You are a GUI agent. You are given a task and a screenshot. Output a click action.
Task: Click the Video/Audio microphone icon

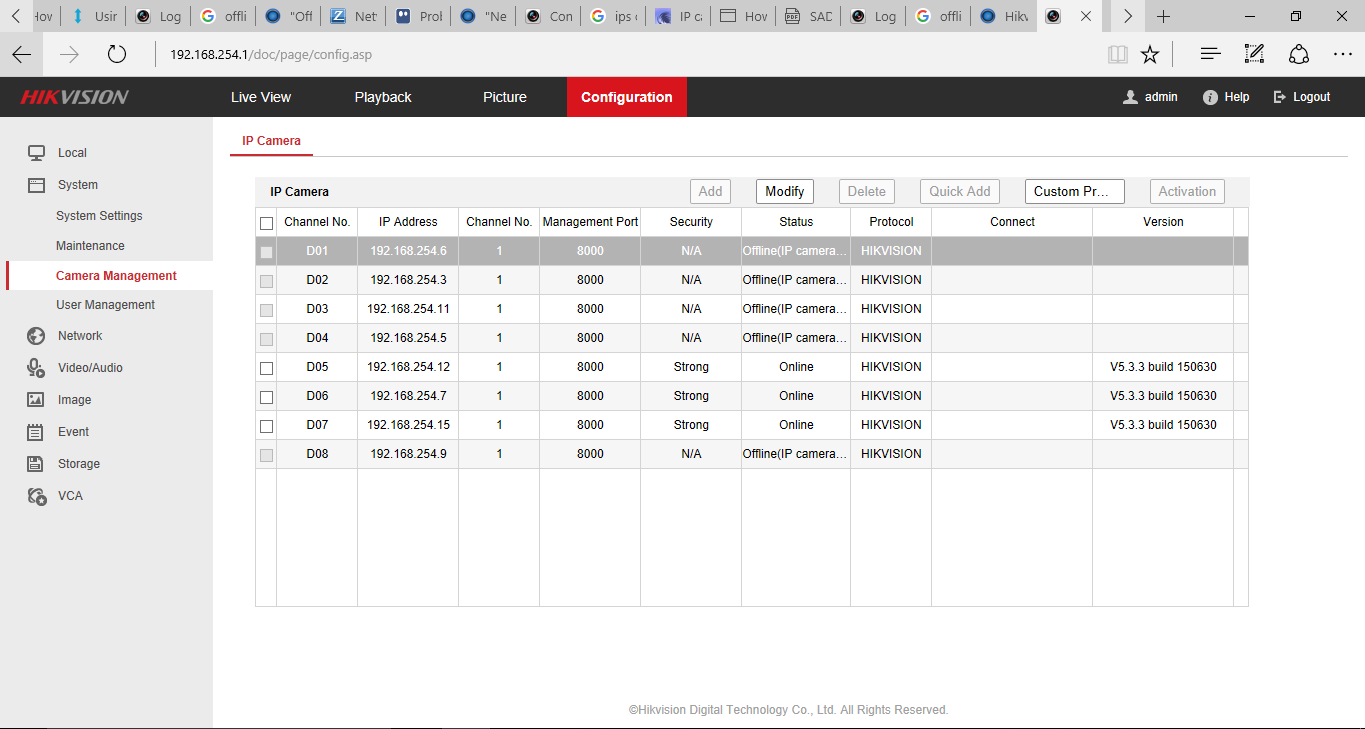[x=36, y=368]
